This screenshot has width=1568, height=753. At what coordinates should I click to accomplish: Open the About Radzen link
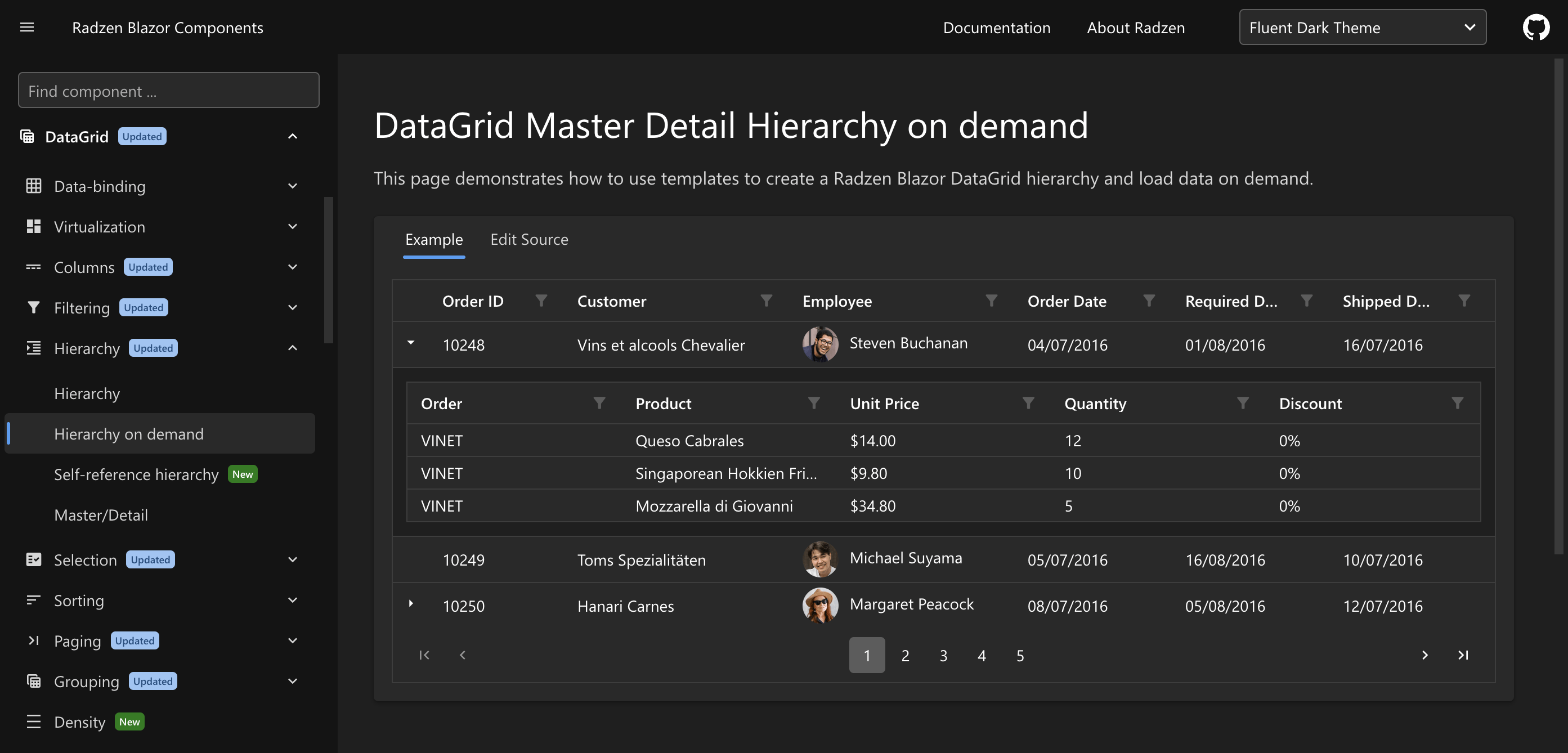tap(1136, 28)
